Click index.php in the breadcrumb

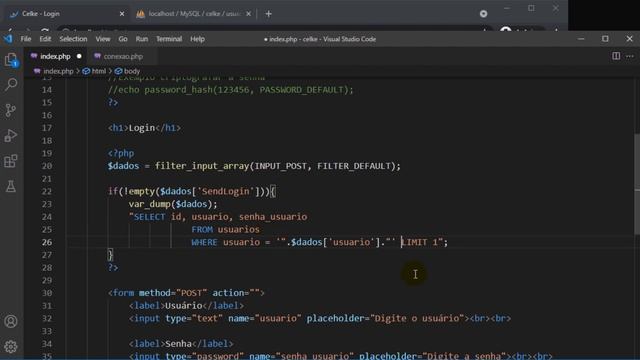tap(58, 71)
